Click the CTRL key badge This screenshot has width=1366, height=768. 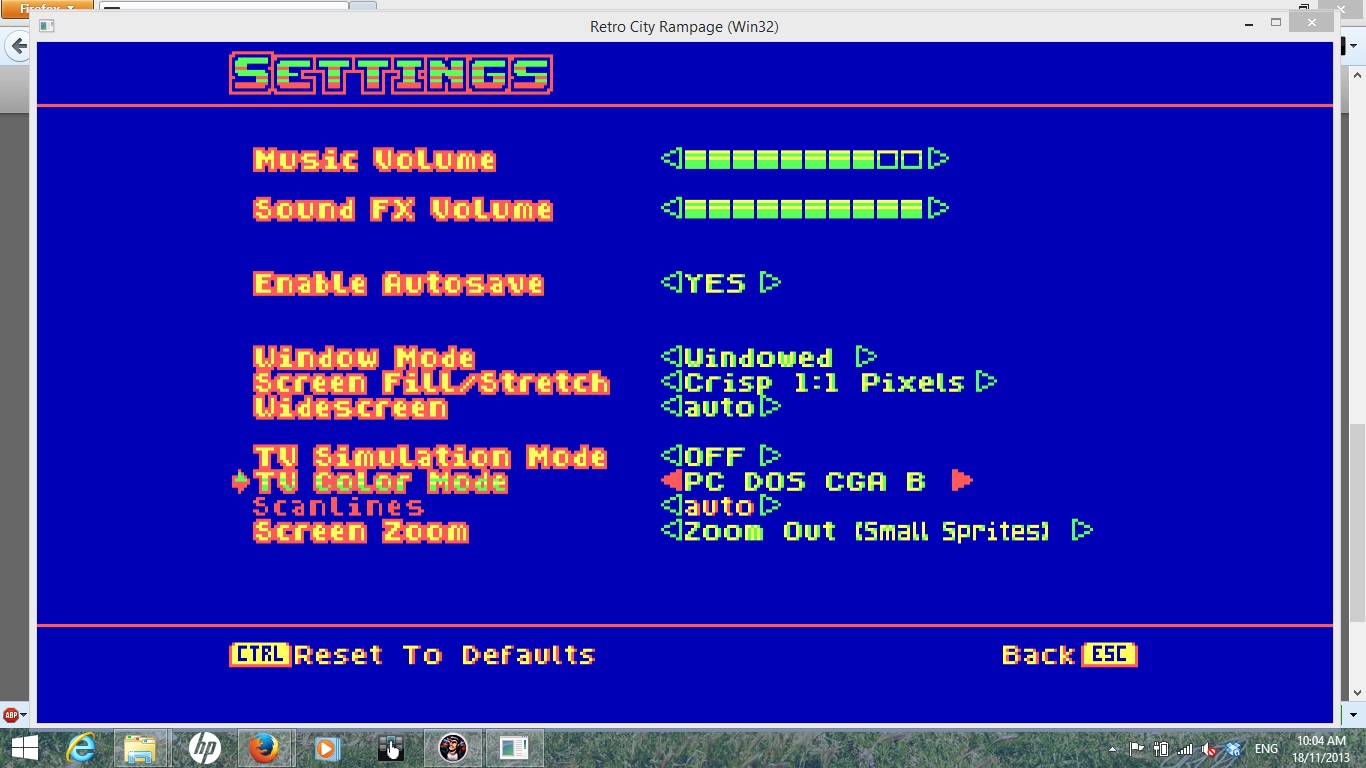tap(260, 655)
